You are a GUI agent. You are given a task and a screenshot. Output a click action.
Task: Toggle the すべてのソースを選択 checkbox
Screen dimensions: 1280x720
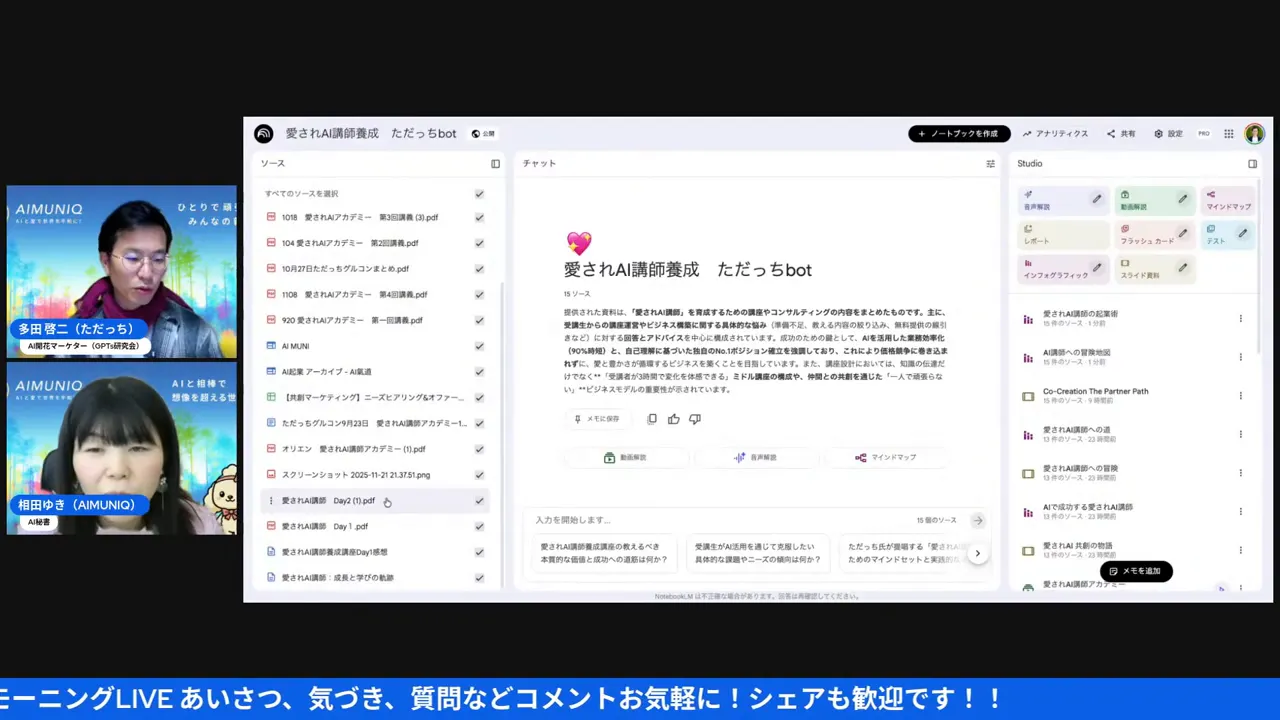tap(479, 193)
